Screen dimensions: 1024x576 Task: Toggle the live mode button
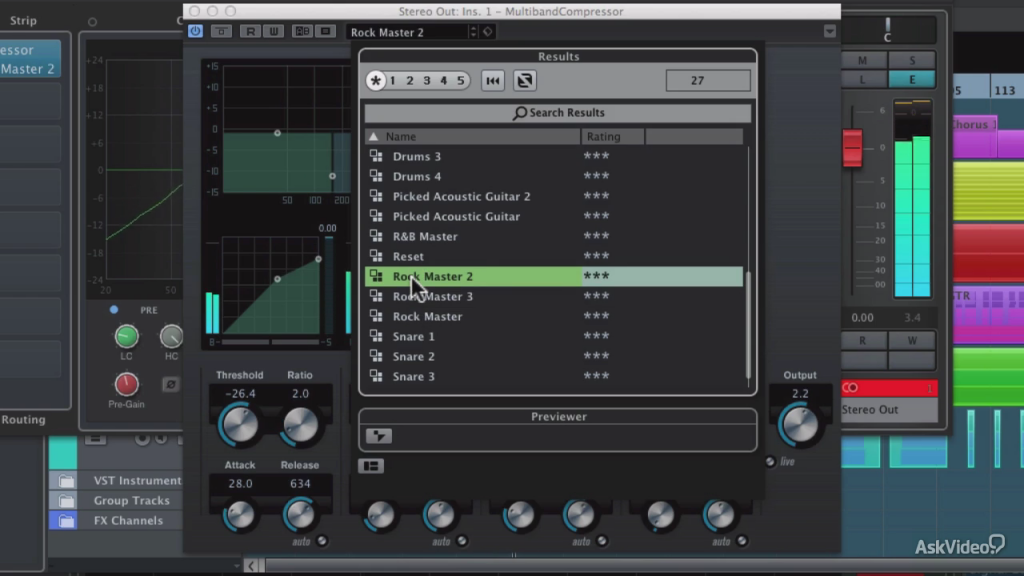(770, 462)
